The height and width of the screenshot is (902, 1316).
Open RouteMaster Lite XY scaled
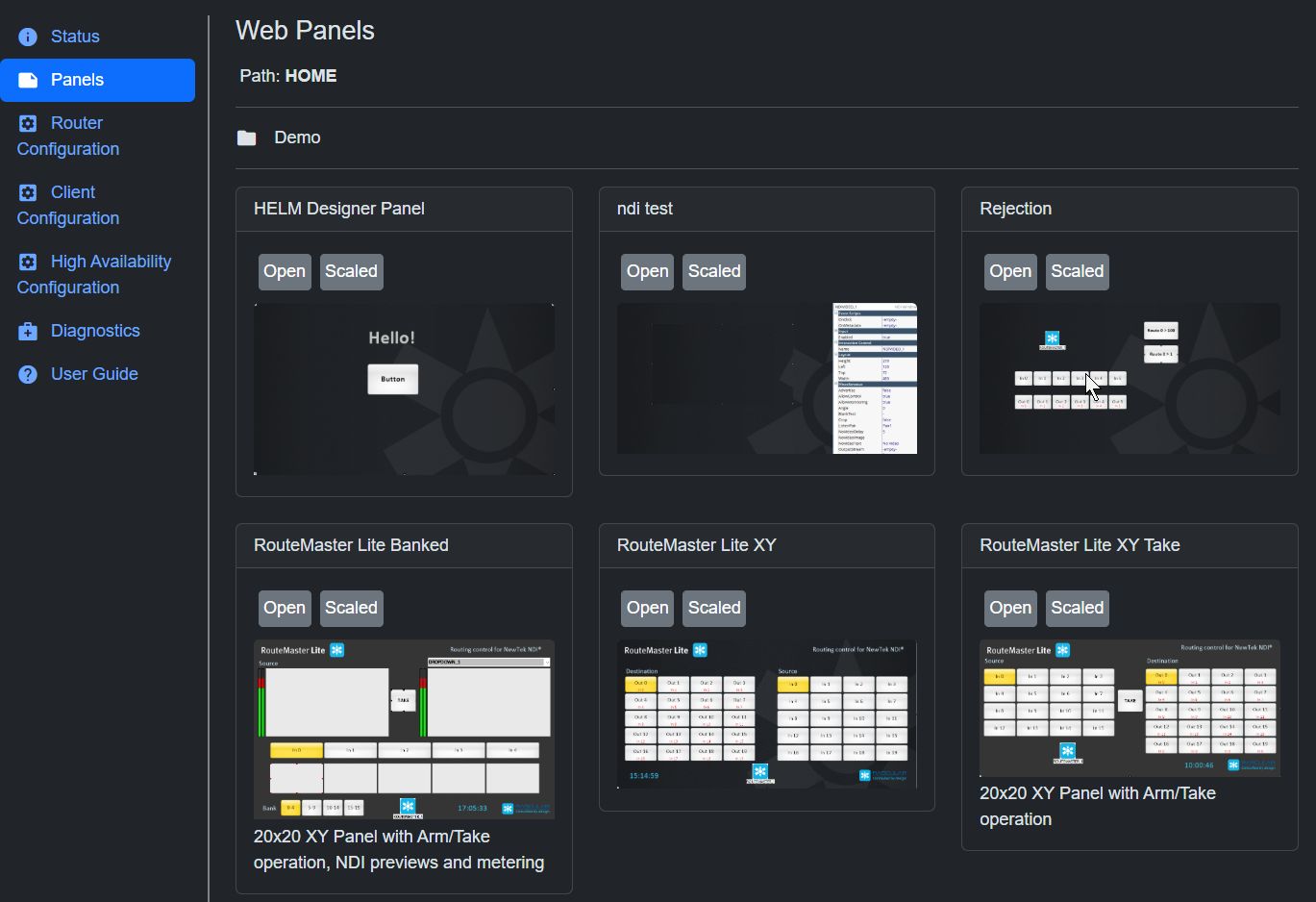tap(714, 608)
